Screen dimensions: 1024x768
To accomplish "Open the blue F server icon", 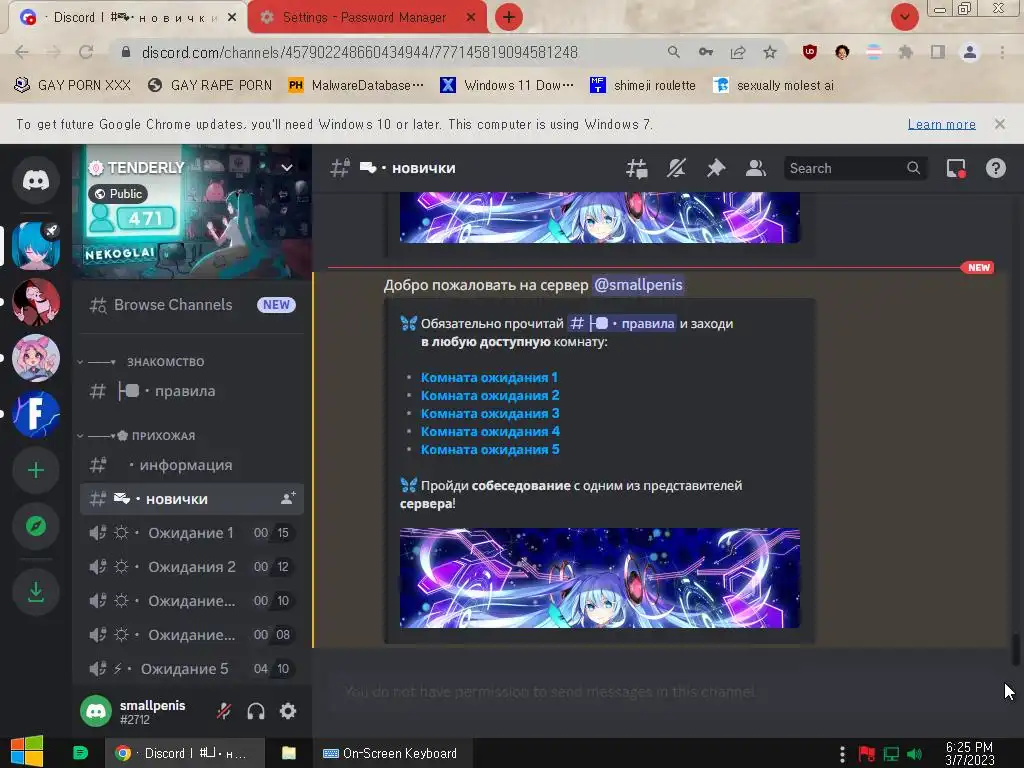I will [36, 414].
